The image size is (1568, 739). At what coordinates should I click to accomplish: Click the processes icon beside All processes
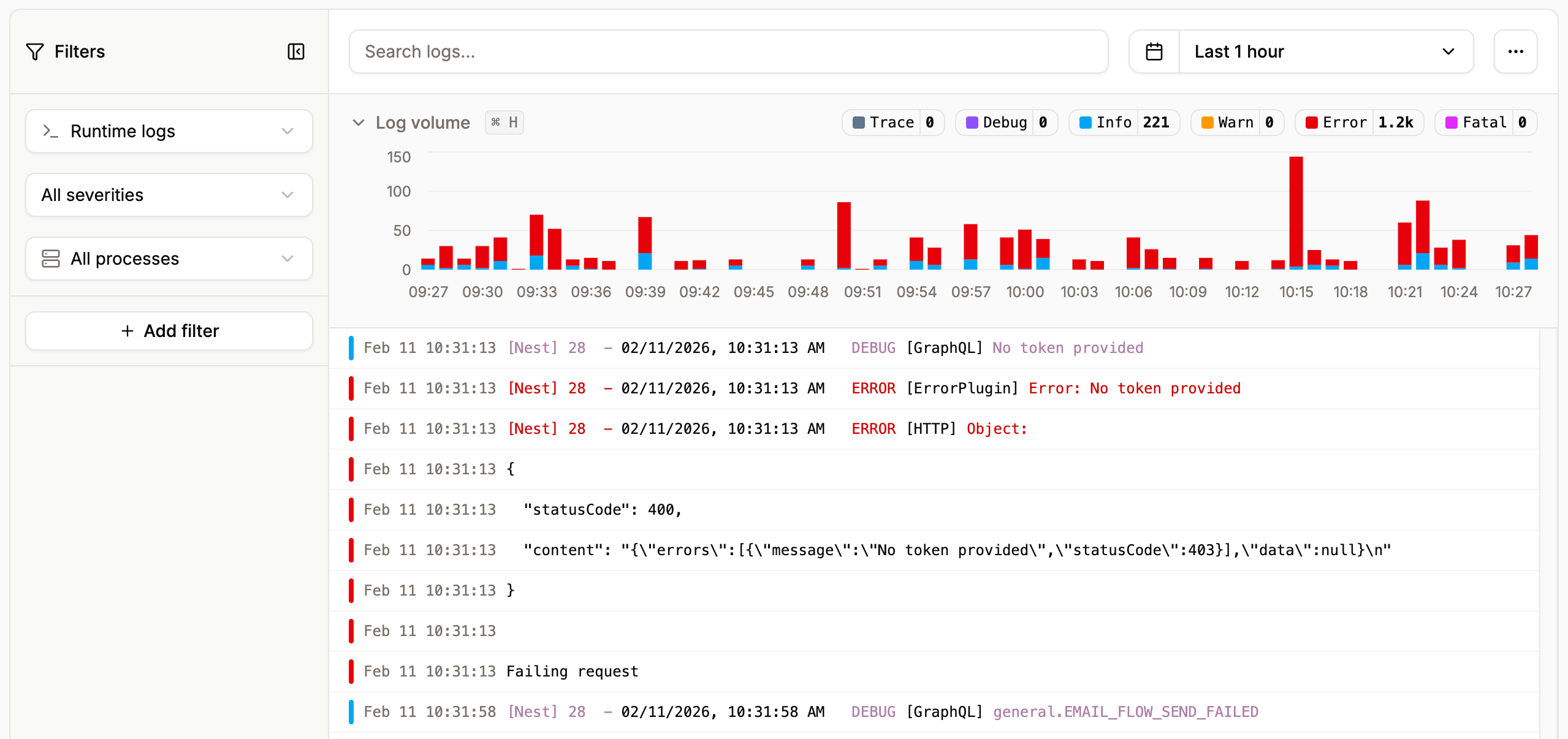pyautogui.click(x=51, y=258)
